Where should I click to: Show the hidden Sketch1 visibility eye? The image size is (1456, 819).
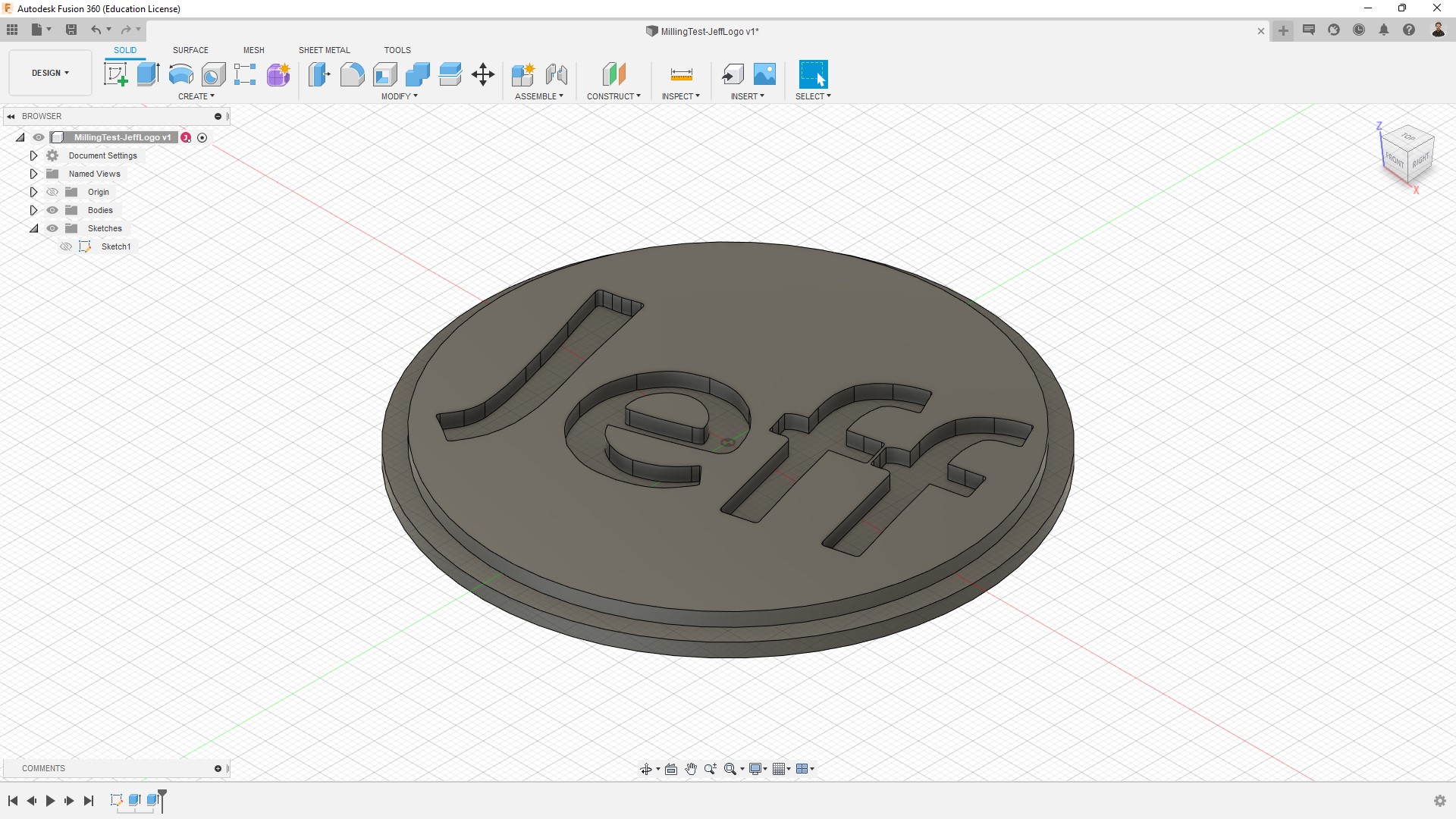pyautogui.click(x=66, y=246)
